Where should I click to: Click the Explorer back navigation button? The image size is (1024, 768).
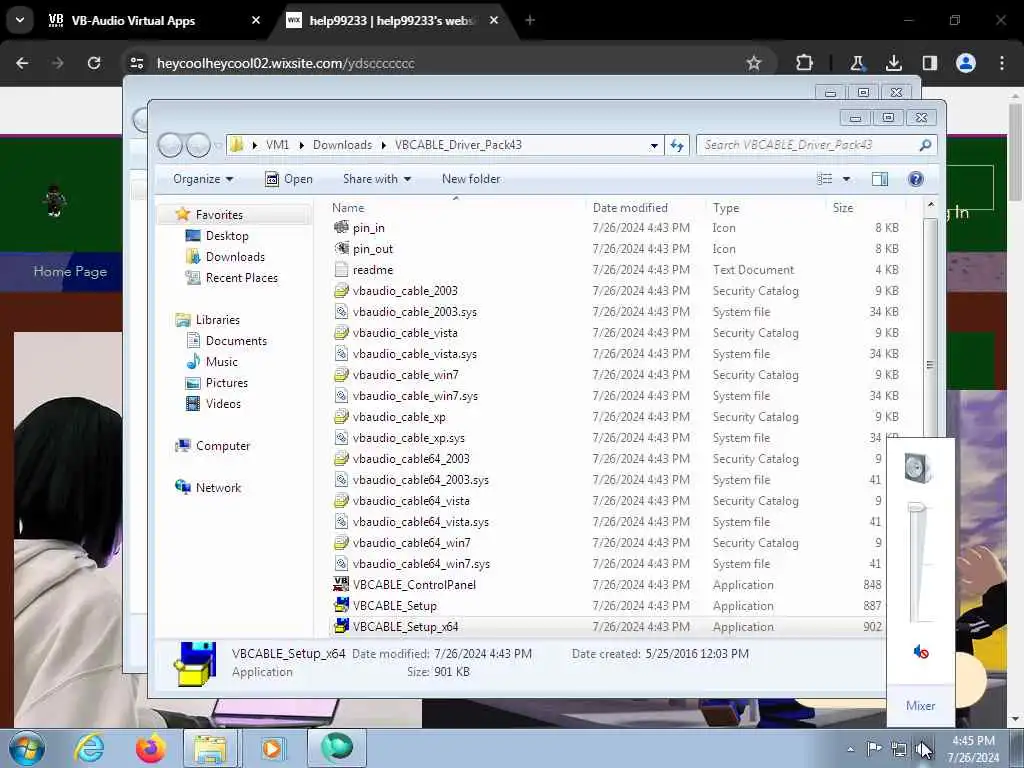170,145
